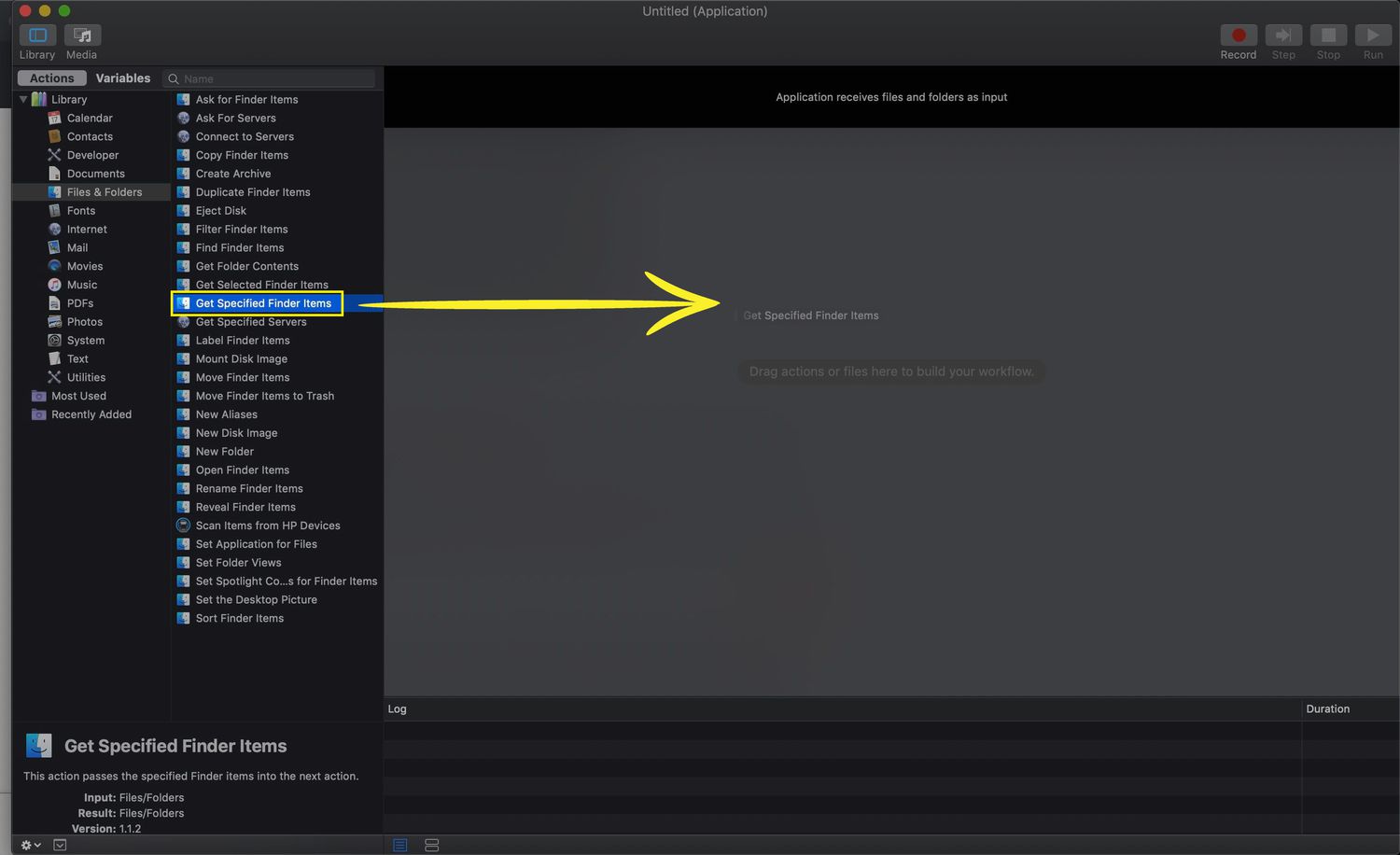Toggle the action description panel visibility
1400x855 pixels.
tap(60, 845)
